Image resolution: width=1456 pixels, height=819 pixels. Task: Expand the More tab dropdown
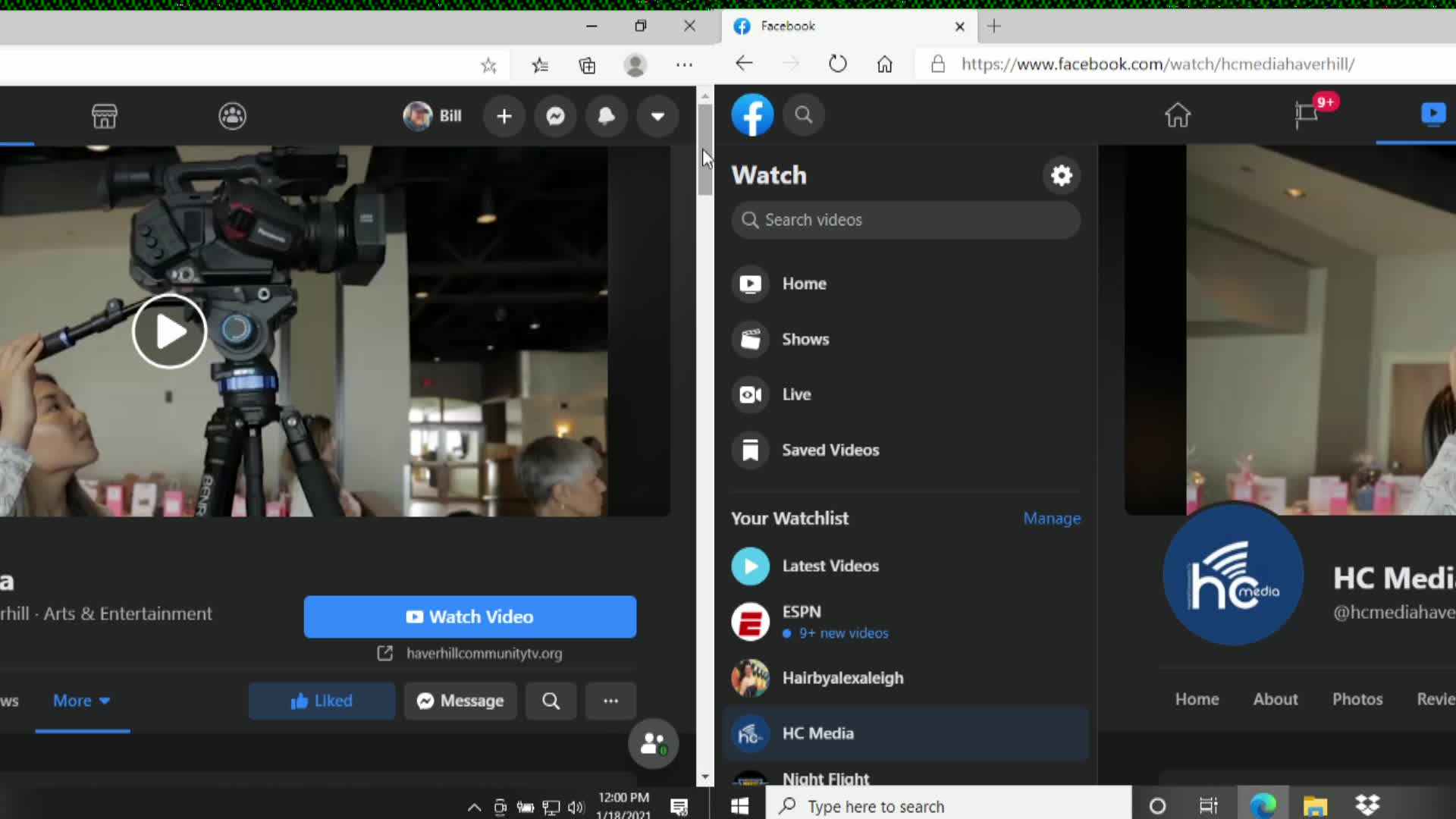coord(82,701)
